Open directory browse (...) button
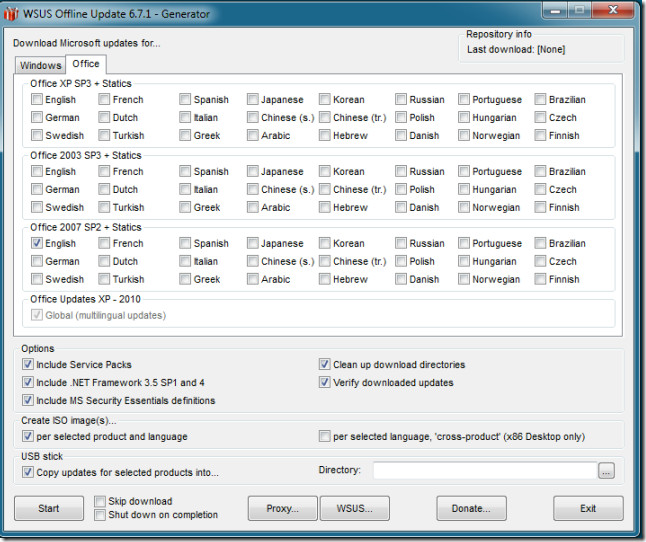The height and width of the screenshot is (542, 646). coord(606,471)
